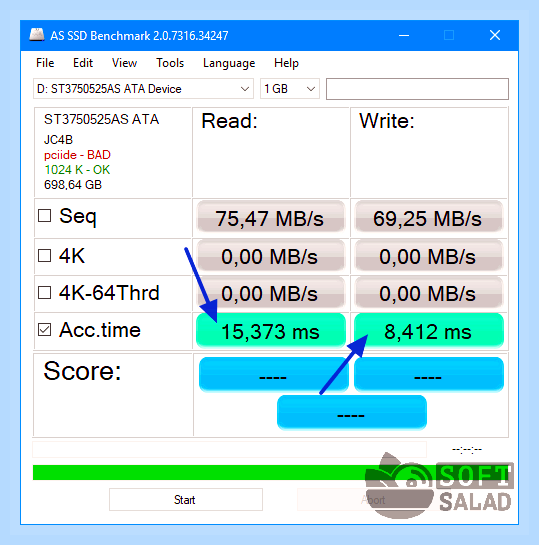Screen dimensions: 539x545
Task: Uncheck the Acc.time test checkbox
Action: click(x=44, y=330)
